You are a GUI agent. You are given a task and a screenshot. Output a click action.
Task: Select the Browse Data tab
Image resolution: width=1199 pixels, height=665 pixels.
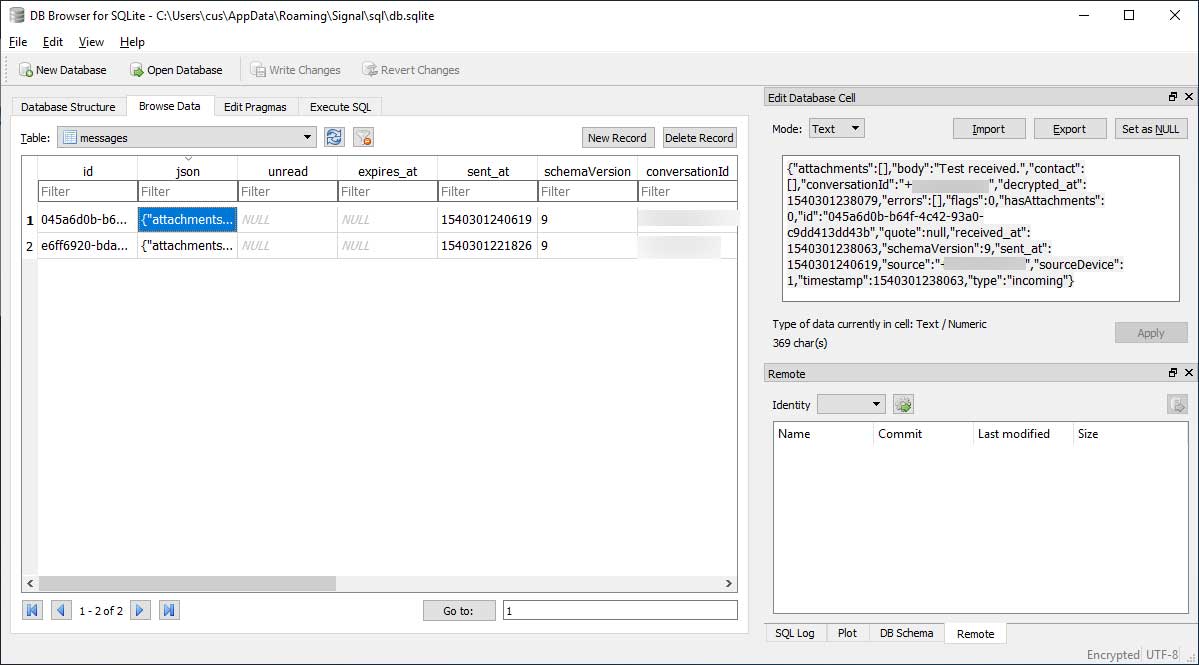(170, 106)
